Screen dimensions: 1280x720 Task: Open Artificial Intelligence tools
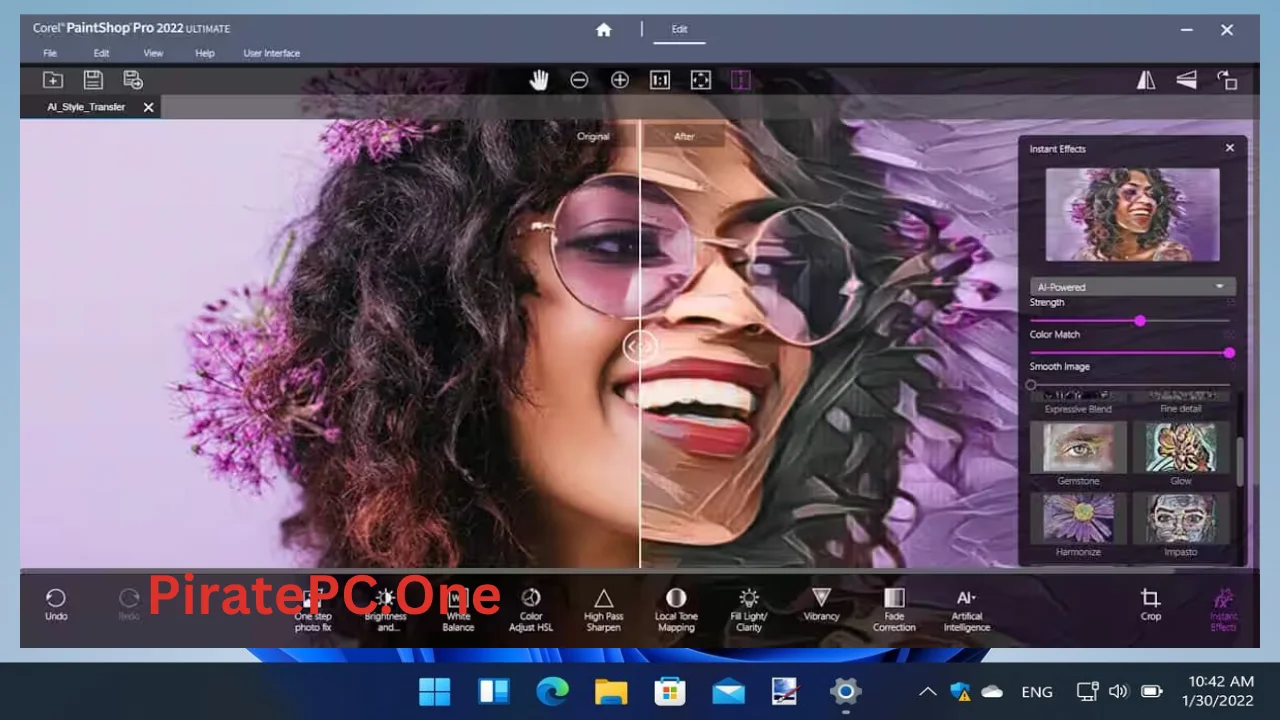click(967, 608)
